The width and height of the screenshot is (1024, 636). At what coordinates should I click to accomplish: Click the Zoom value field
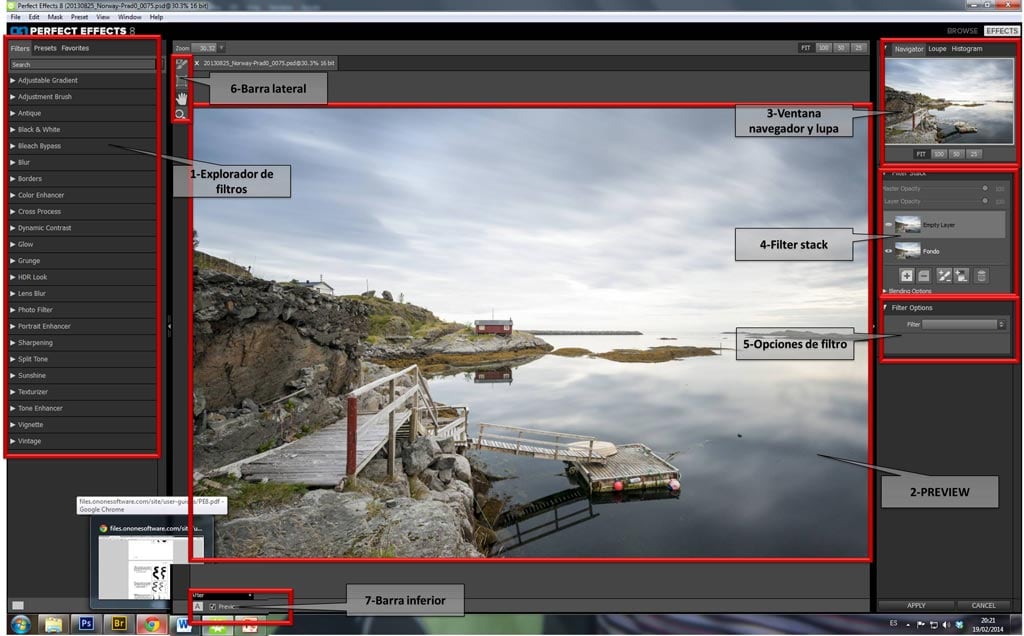click(x=206, y=48)
